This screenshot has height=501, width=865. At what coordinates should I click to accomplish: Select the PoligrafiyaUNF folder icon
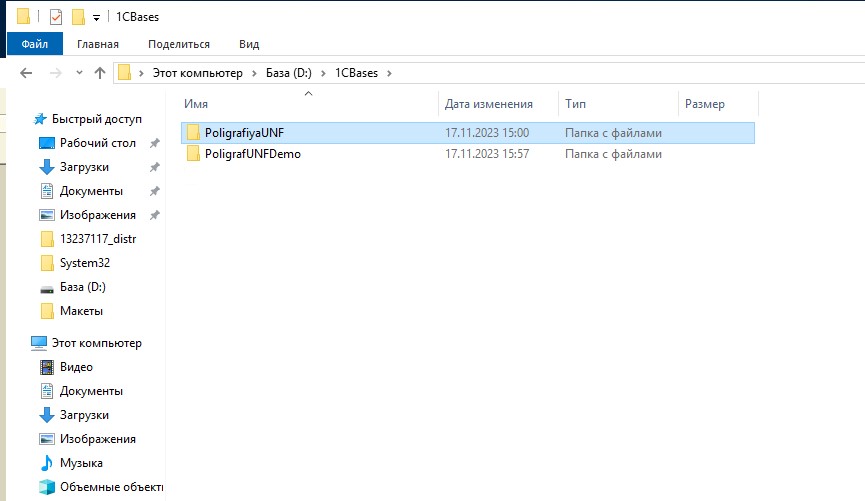point(193,132)
